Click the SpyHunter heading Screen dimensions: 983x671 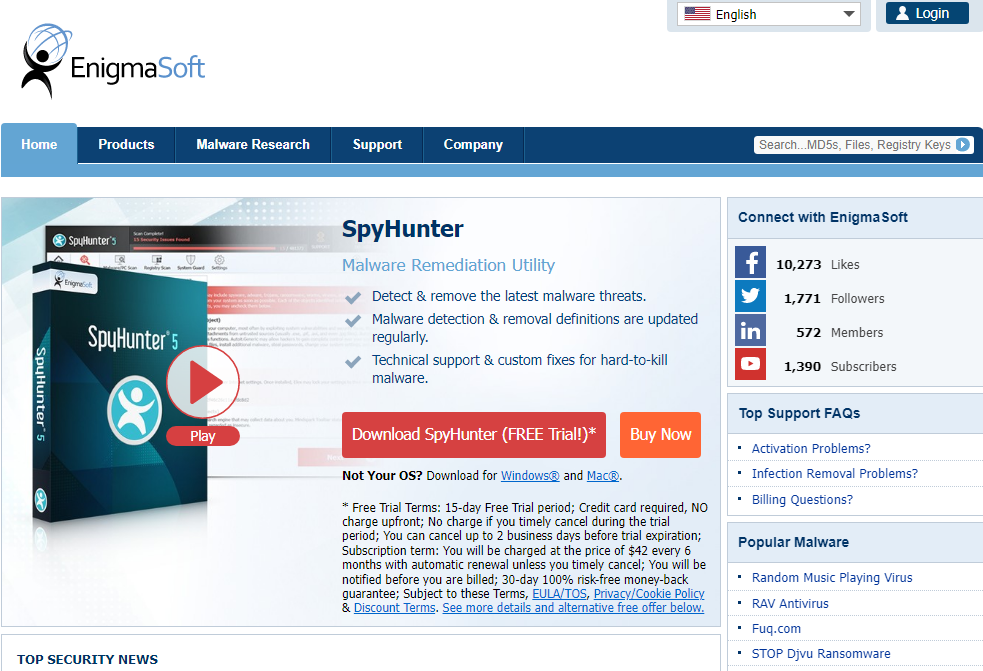point(402,229)
